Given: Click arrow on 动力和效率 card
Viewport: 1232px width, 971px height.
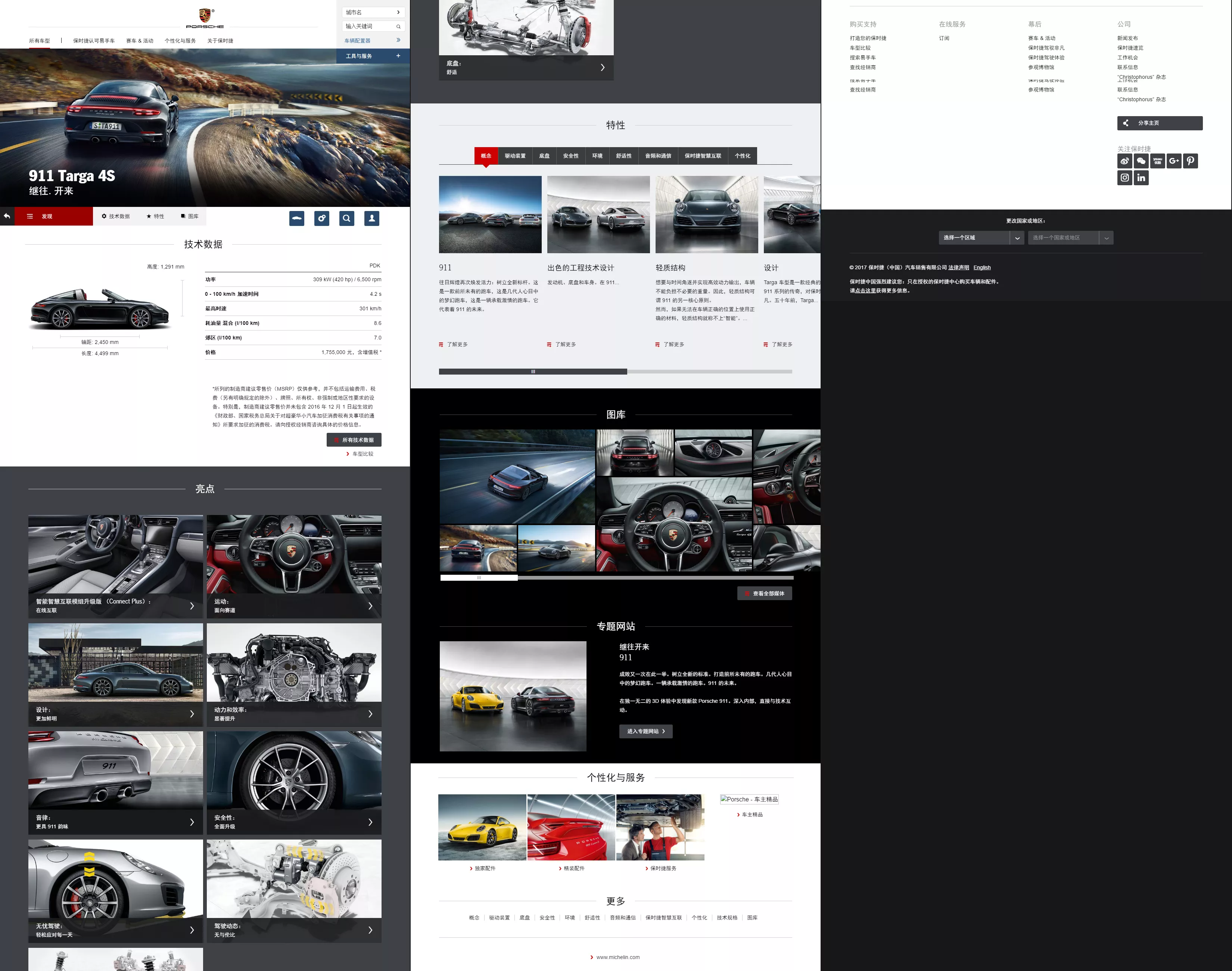Looking at the screenshot, I should [370, 714].
